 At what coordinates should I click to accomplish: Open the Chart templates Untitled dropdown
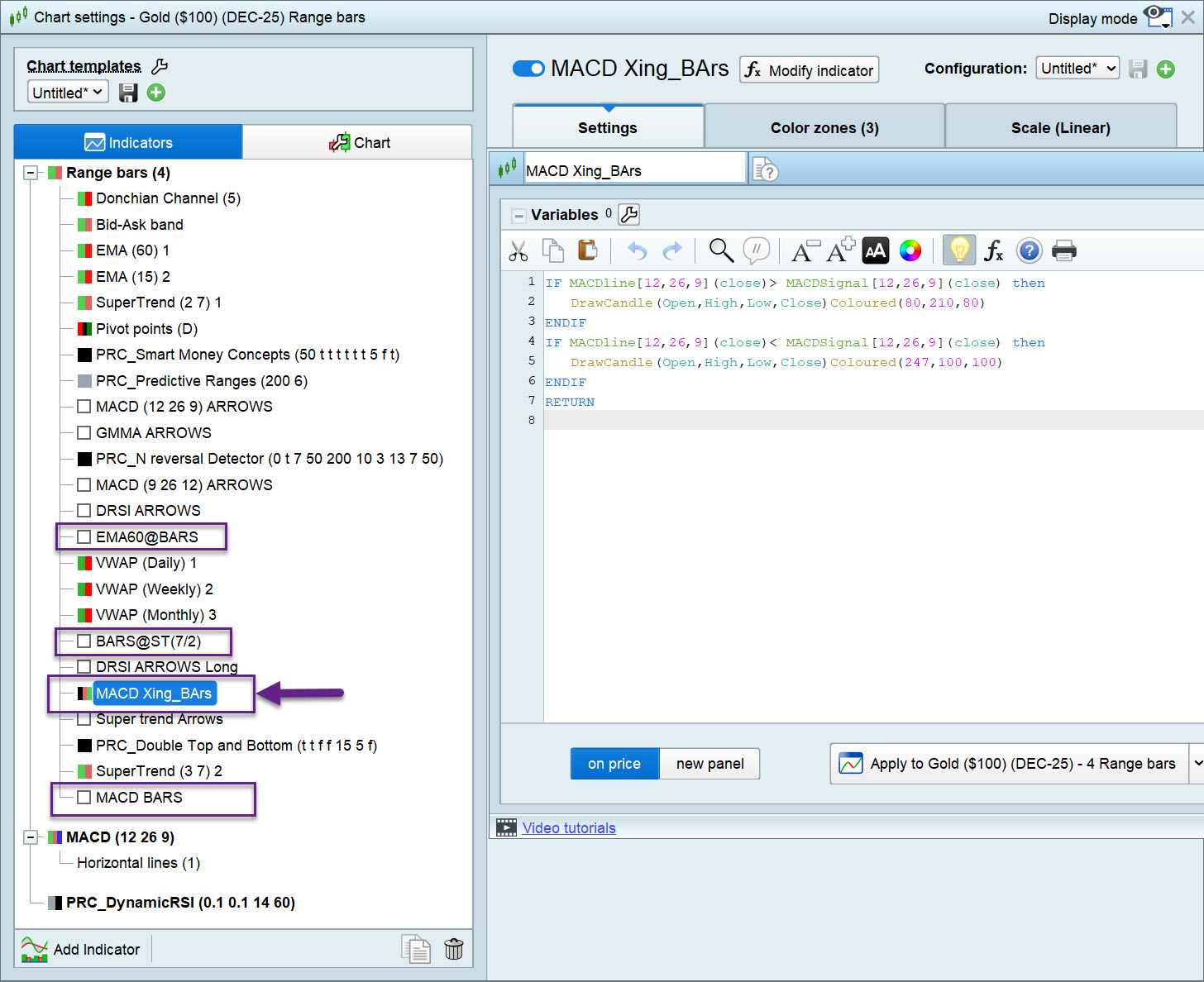(68, 93)
